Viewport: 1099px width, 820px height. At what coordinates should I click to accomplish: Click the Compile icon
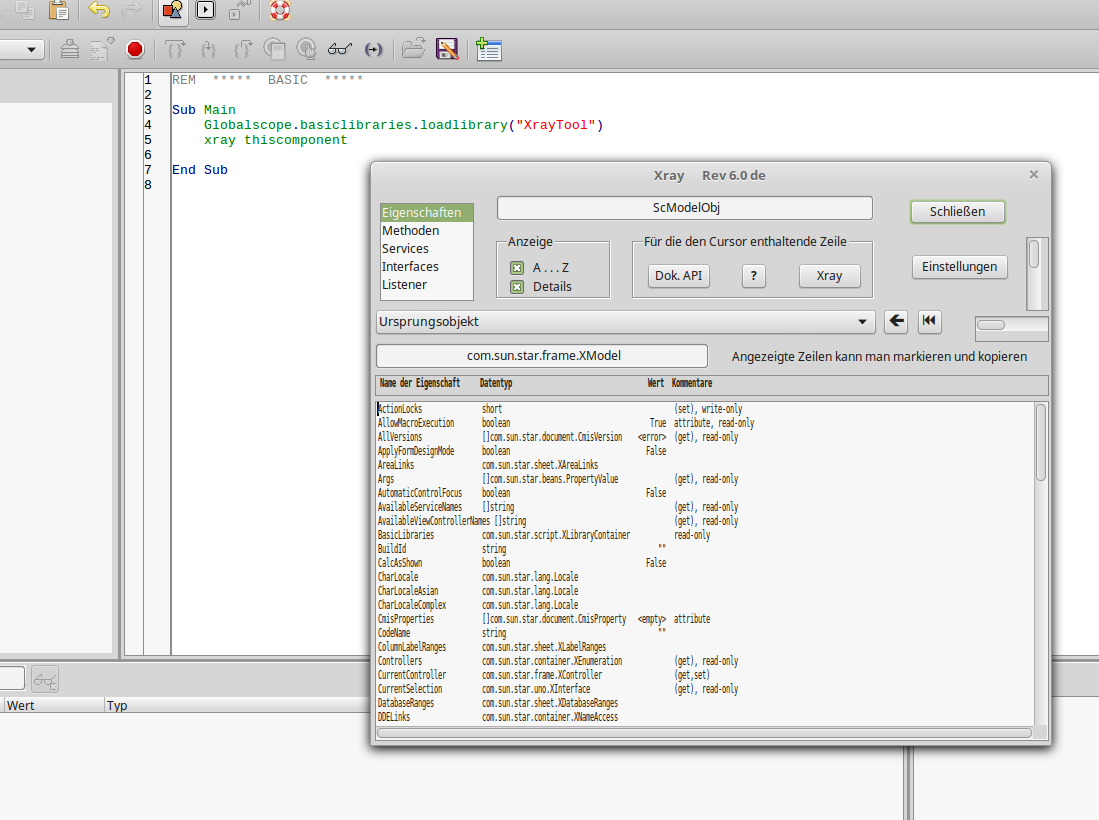coord(69,49)
